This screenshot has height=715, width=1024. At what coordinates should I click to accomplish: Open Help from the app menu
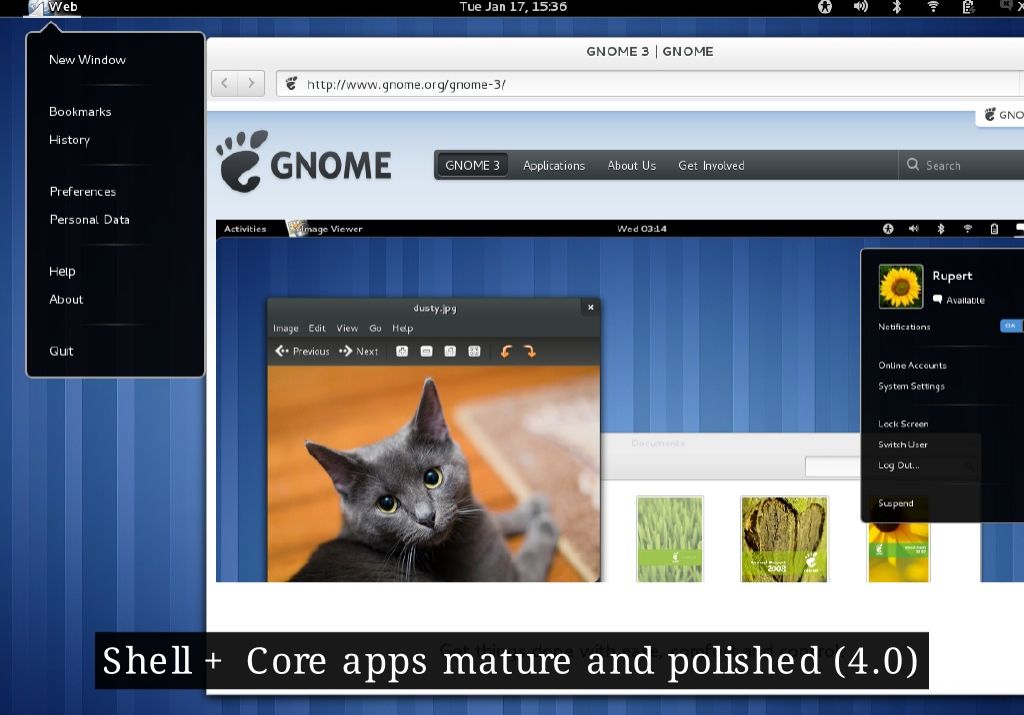pyautogui.click(x=62, y=271)
